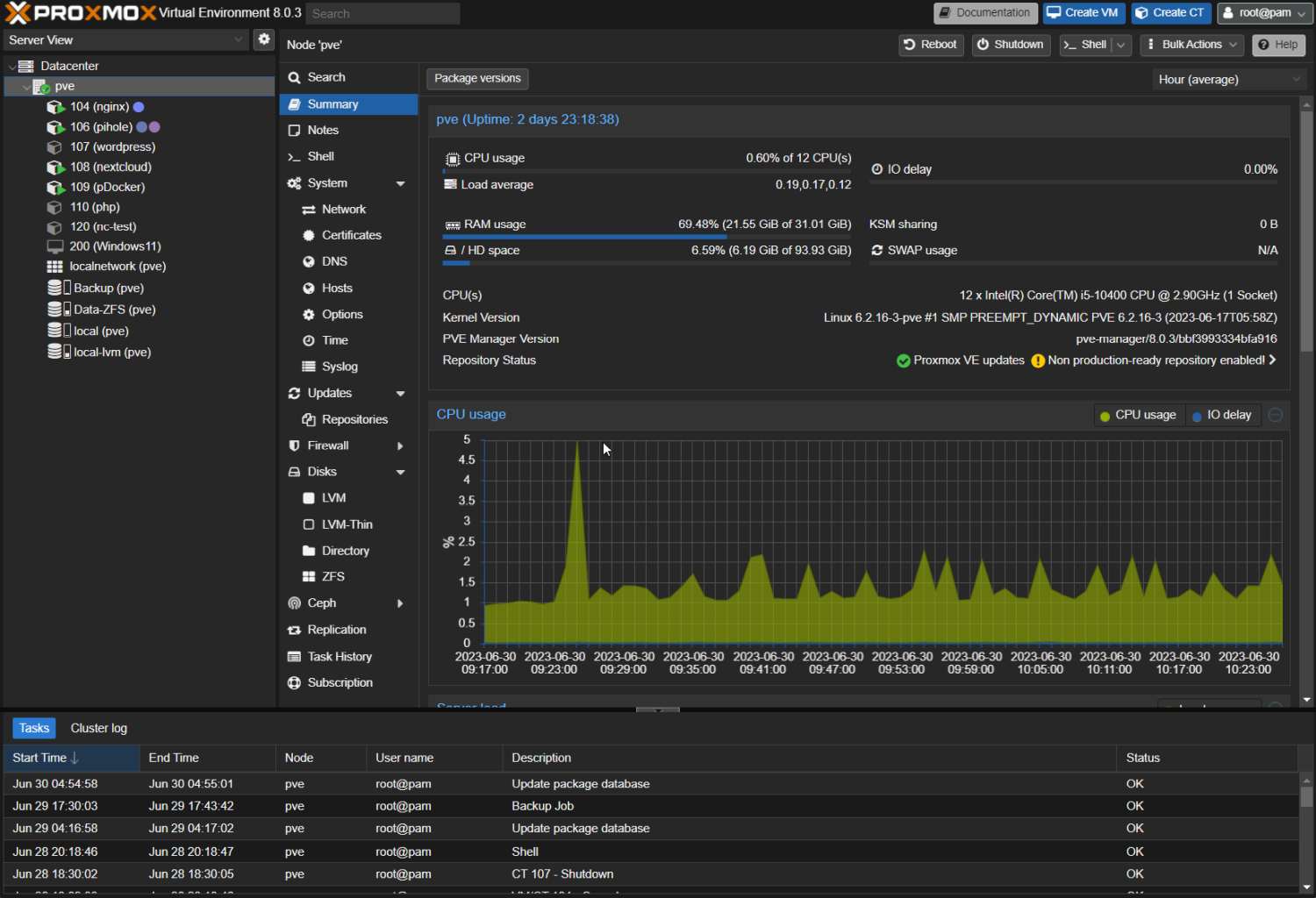Open the Bulk Actions dropdown
This screenshot has width=1316, height=898.
tap(1191, 45)
